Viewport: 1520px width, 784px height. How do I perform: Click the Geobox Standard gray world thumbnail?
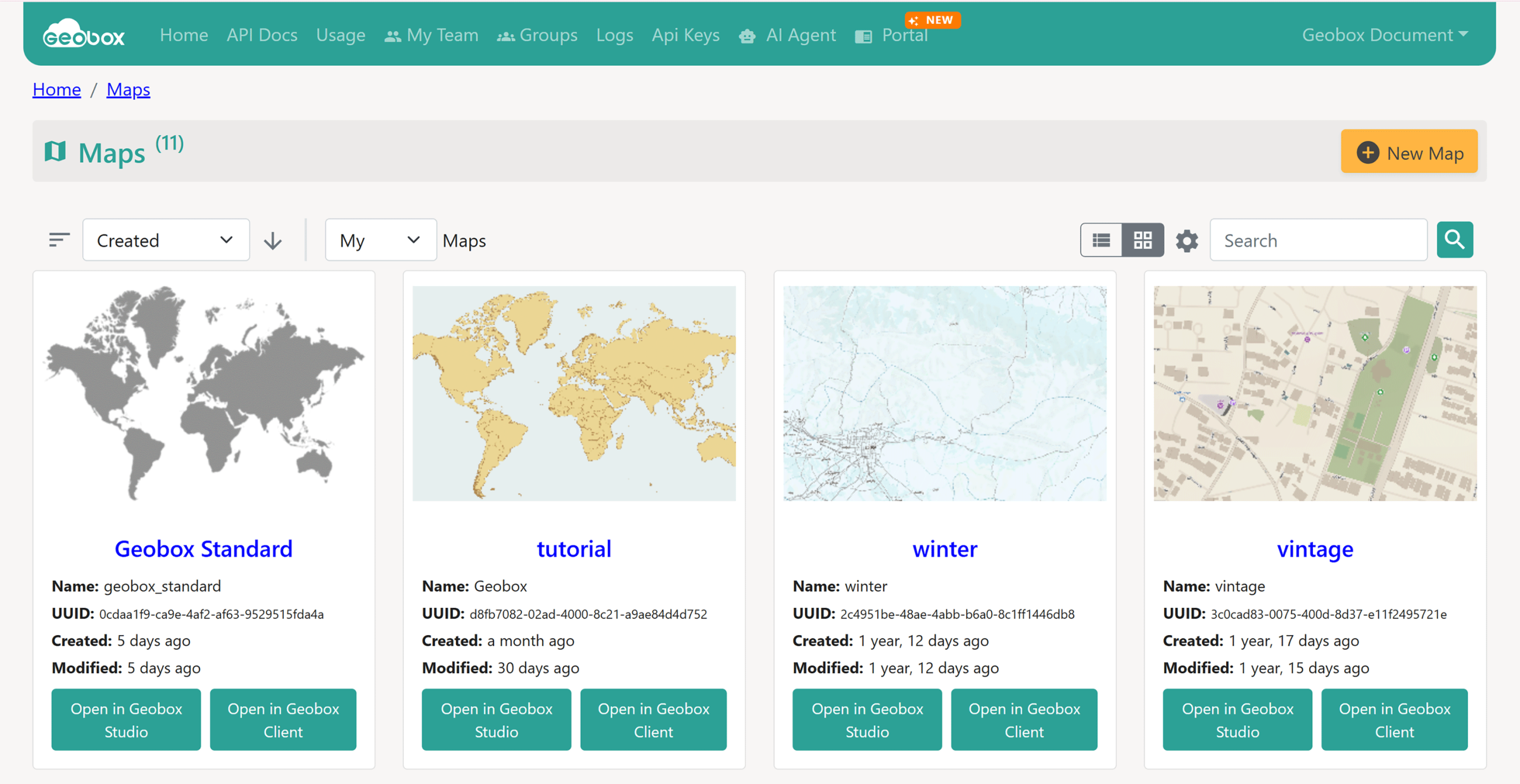coord(204,393)
